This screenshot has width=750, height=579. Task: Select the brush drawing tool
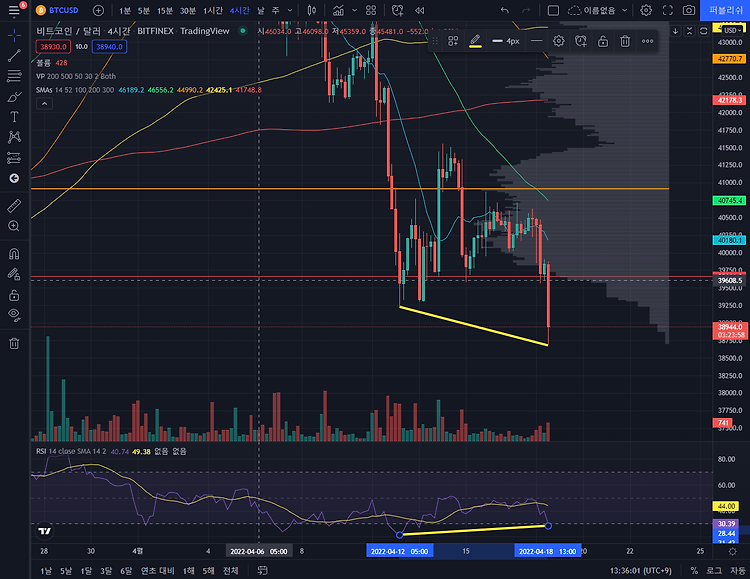(x=14, y=97)
